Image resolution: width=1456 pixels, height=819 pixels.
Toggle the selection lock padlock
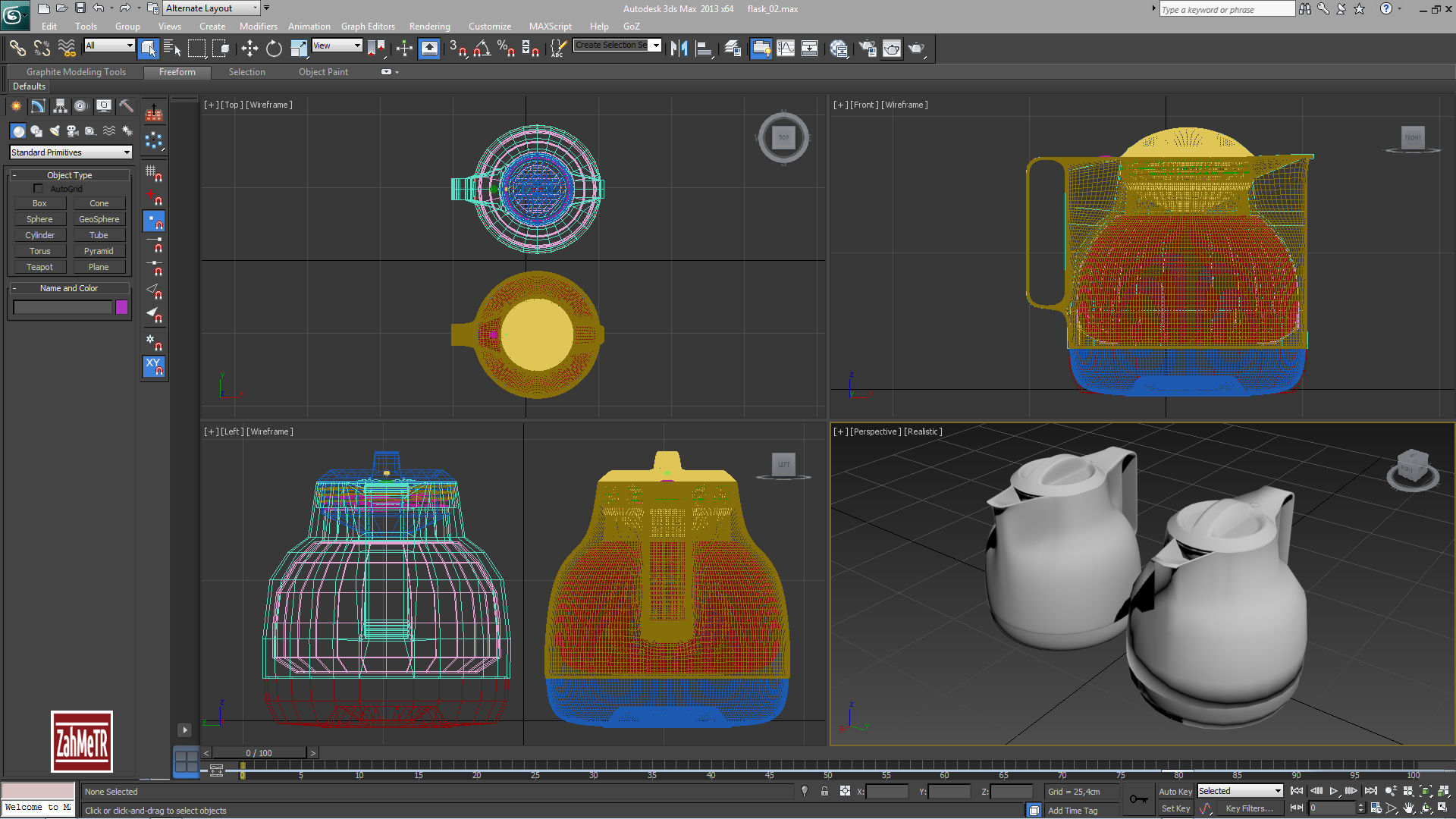824,791
